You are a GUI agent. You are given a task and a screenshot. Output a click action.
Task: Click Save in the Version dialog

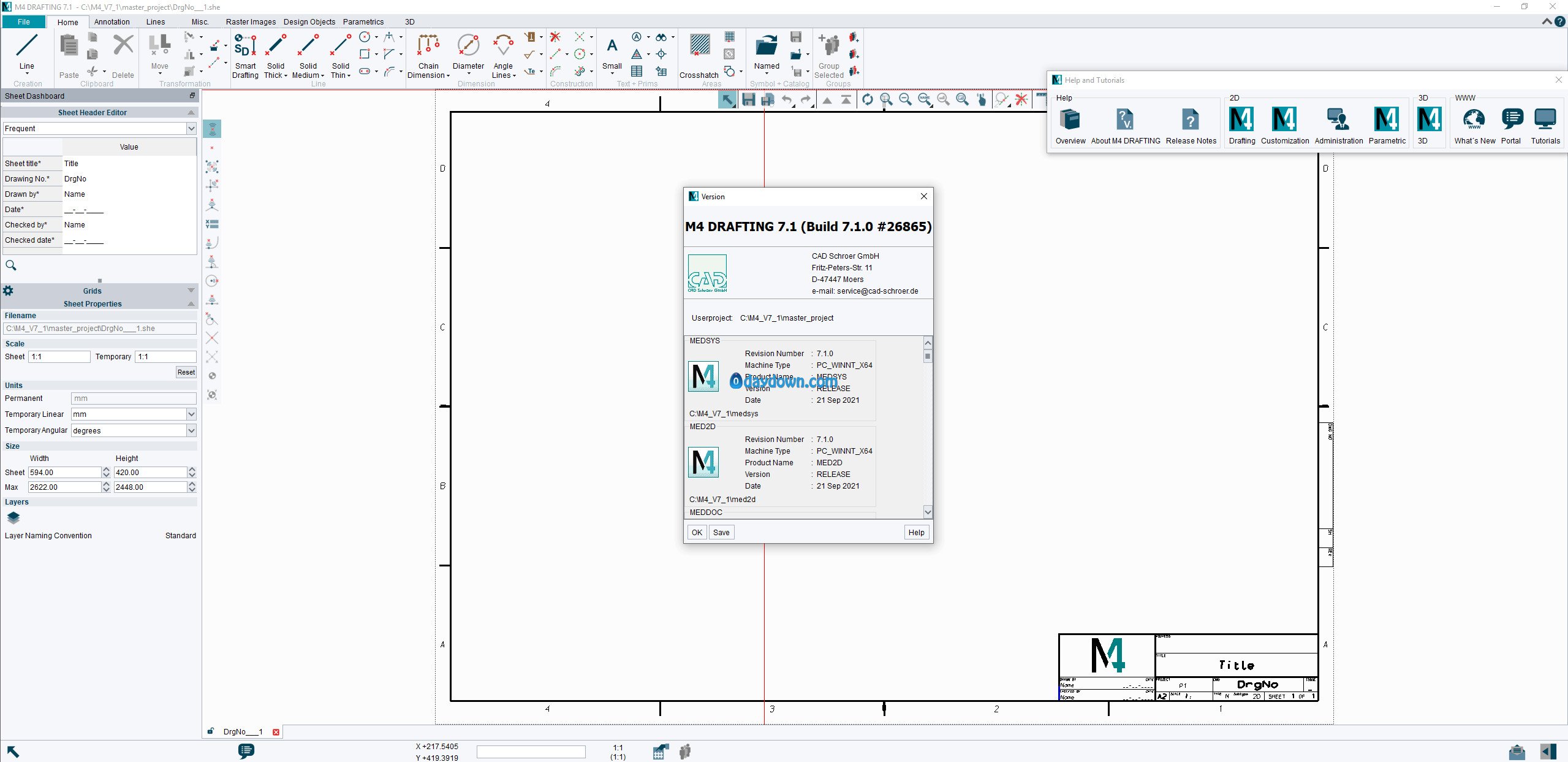tap(721, 532)
